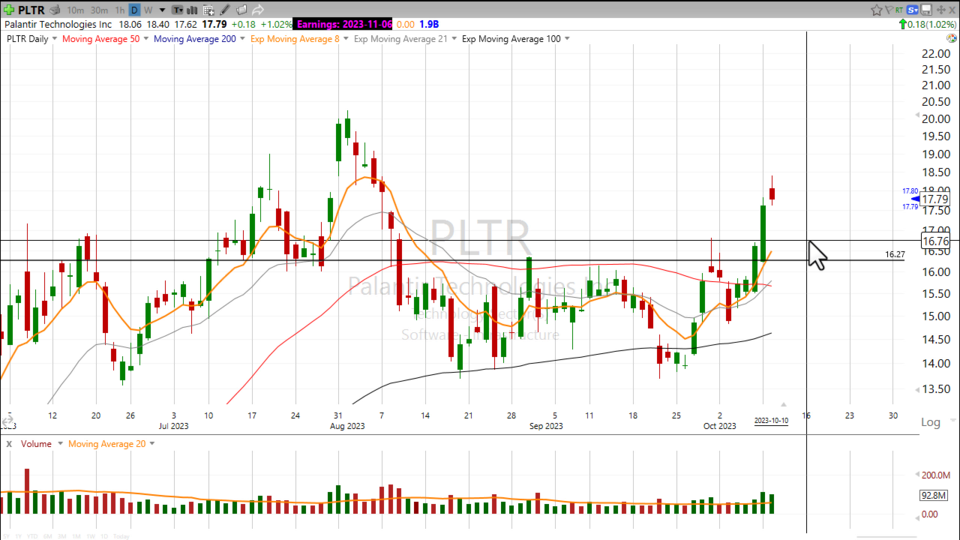960x540 pixels.
Task: Click the triangle marker near 200.0M
Action: 917,474
